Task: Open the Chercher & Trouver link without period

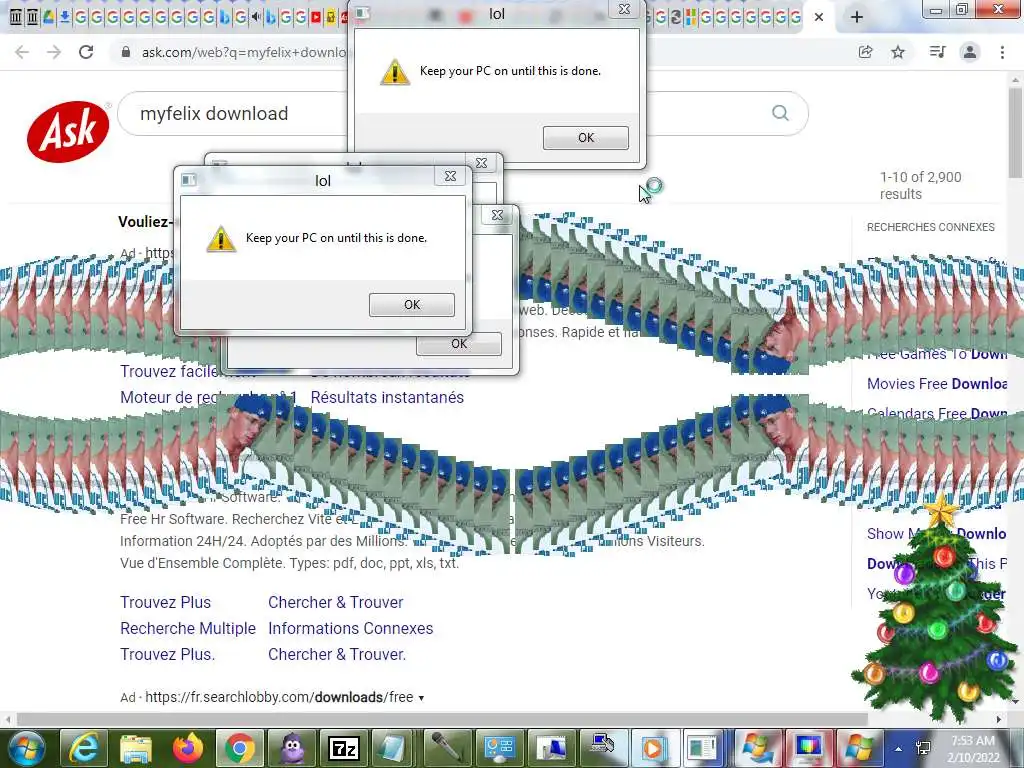Action: (336, 602)
